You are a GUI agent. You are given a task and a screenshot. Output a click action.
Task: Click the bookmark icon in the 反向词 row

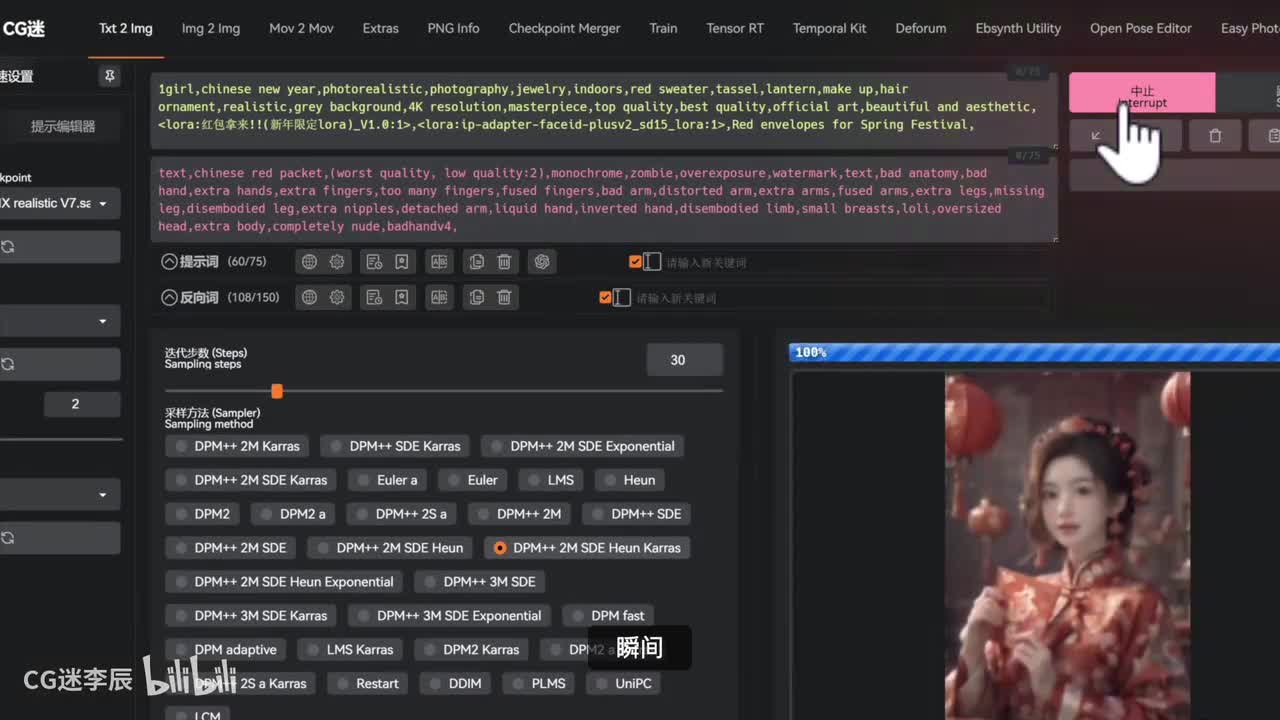(401, 297)
